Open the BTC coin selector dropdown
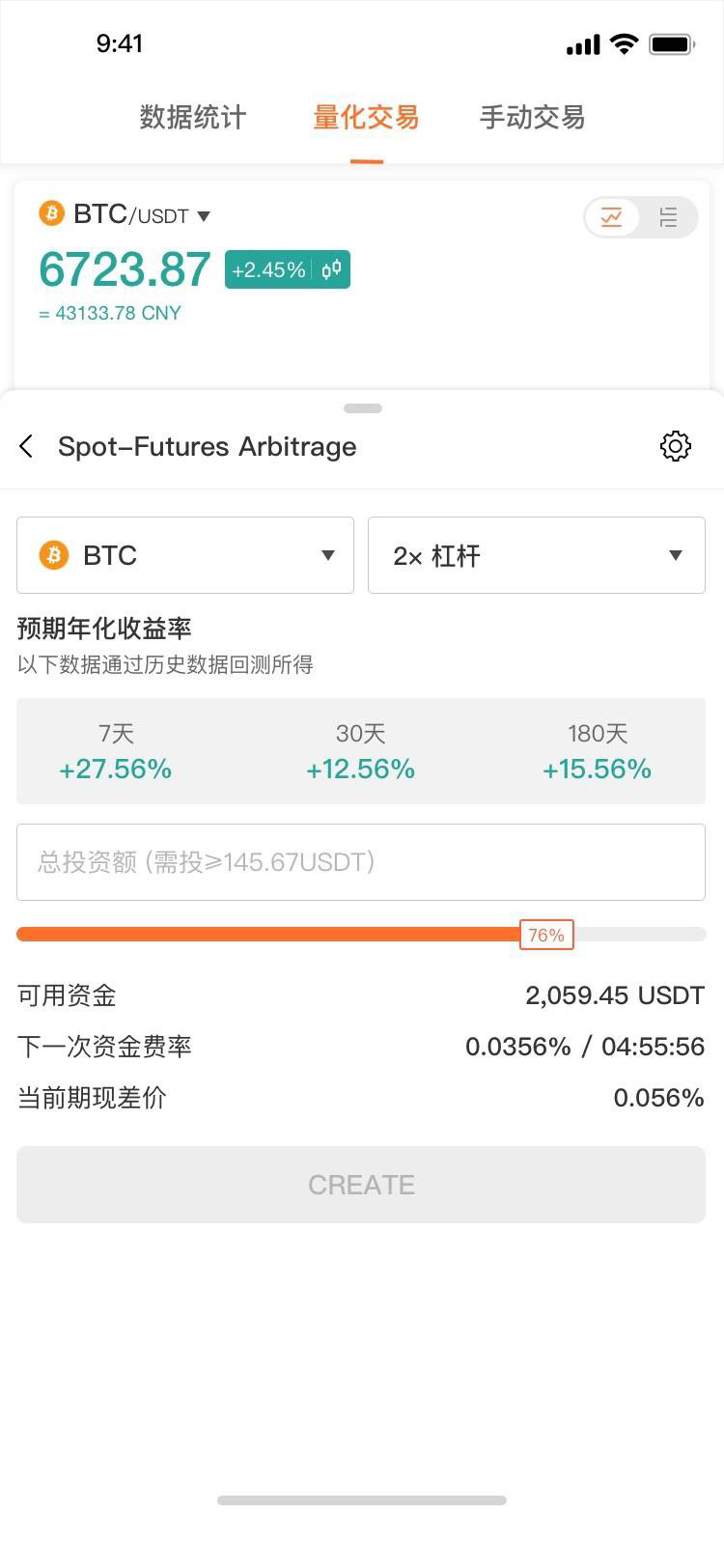The width and height of the screenshot is (724, 1568). [x=185, y=555]
